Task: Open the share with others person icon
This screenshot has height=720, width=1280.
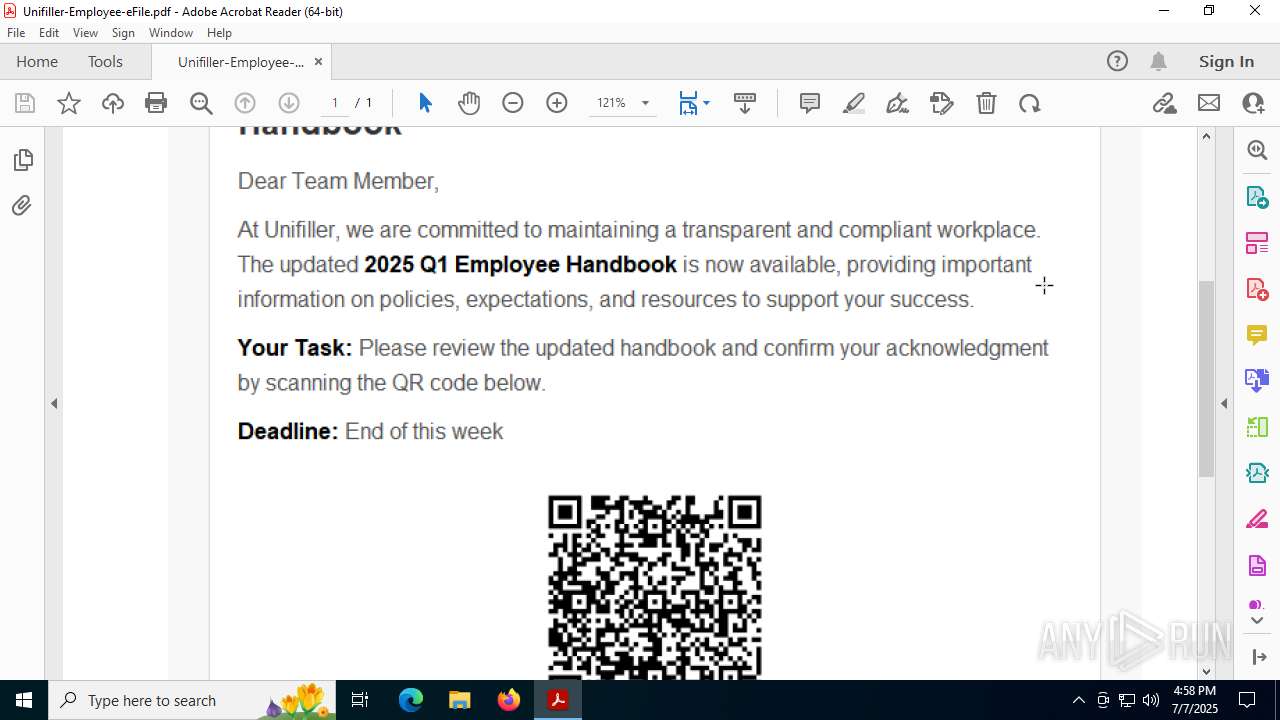Action: coord(1253,103)
